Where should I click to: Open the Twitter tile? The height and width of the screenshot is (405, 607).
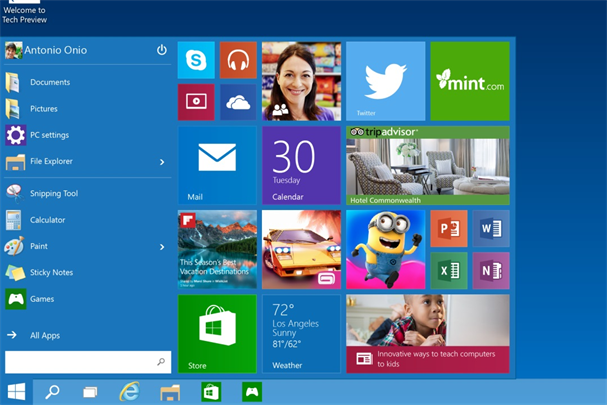coord(386,81)
